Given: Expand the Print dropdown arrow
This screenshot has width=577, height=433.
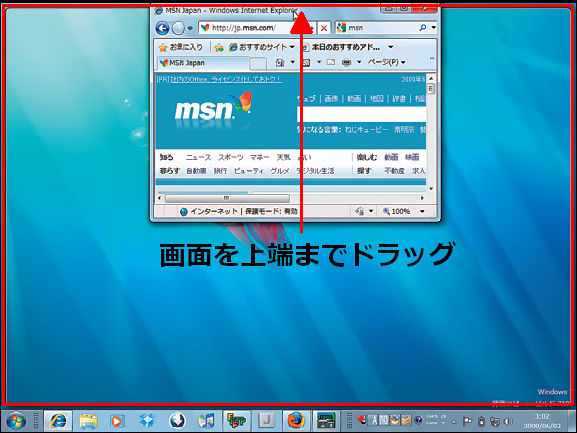Looking at the screenshot, I should (x=359, y=62).
